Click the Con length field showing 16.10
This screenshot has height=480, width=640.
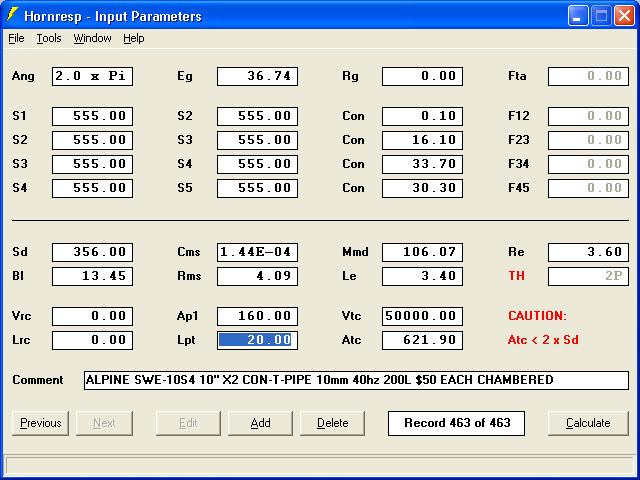(x=422, y=140)
